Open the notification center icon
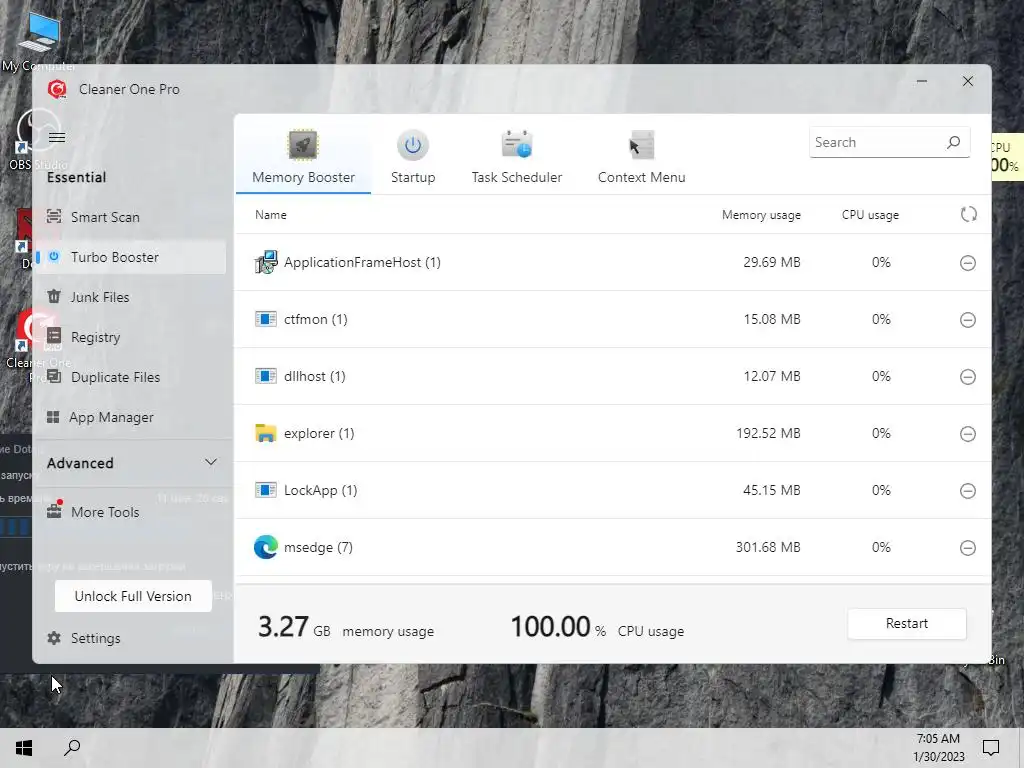1024x768 pixels. pyautogui.click(x=991, y=748)
